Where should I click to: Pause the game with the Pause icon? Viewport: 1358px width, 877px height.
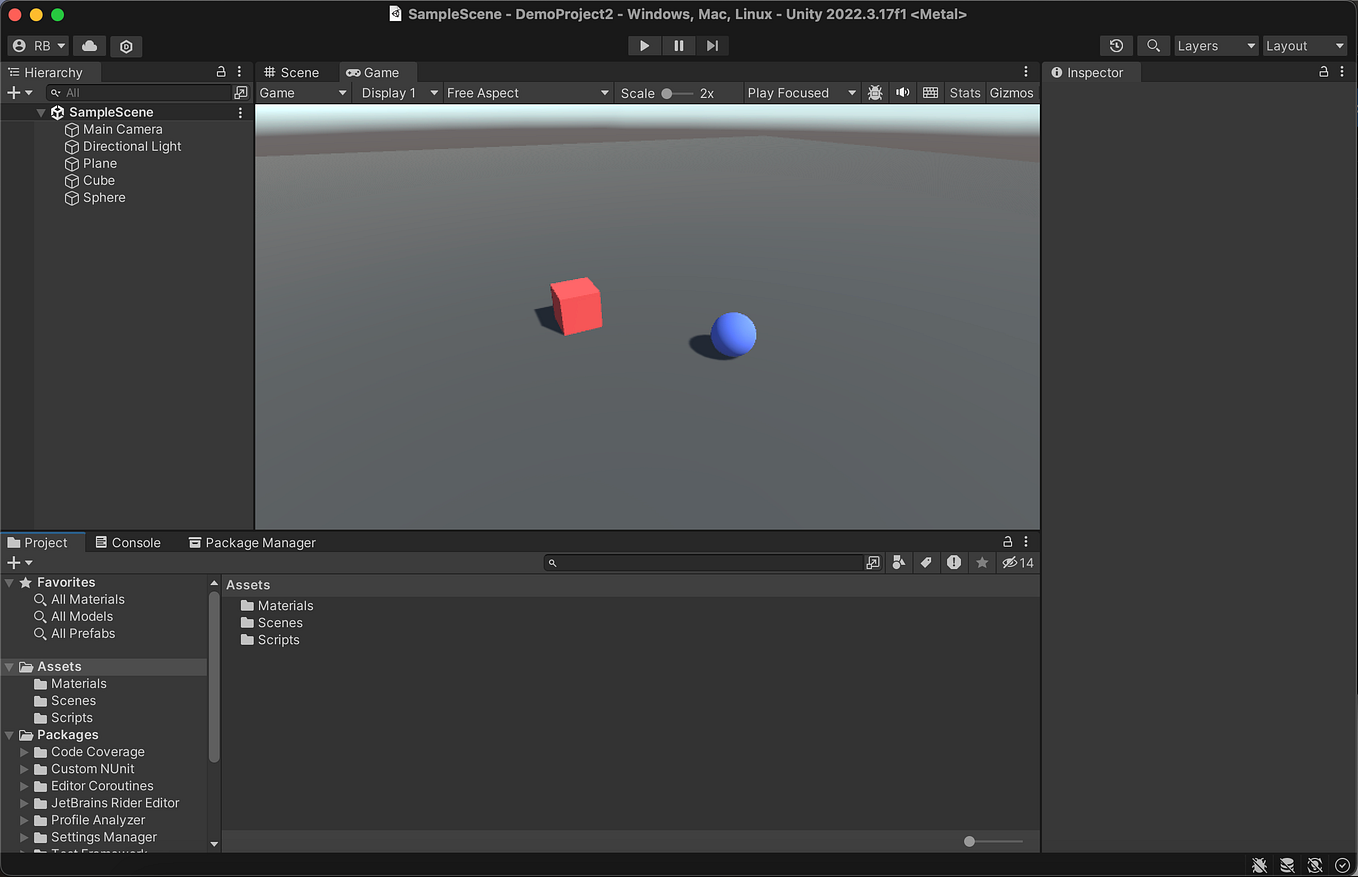678,45
